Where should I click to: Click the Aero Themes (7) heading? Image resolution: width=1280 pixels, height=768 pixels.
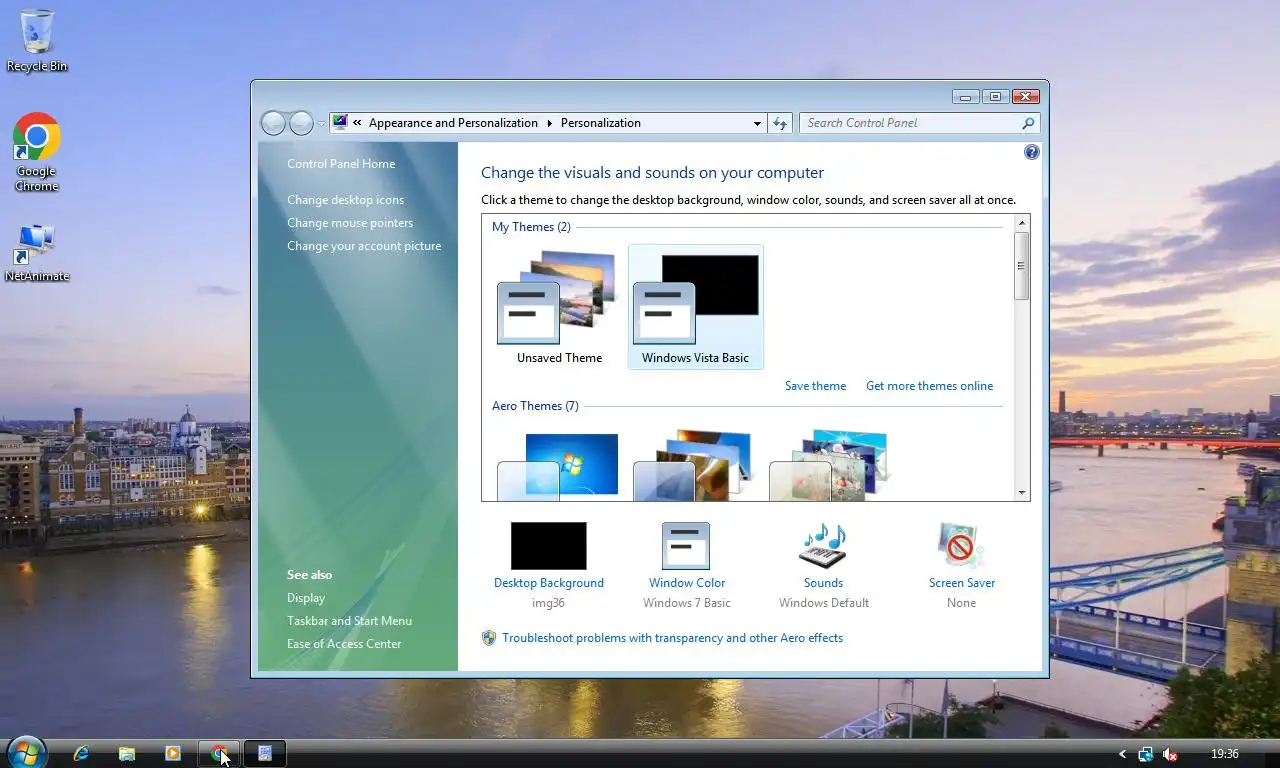click(x=535, y=406)
